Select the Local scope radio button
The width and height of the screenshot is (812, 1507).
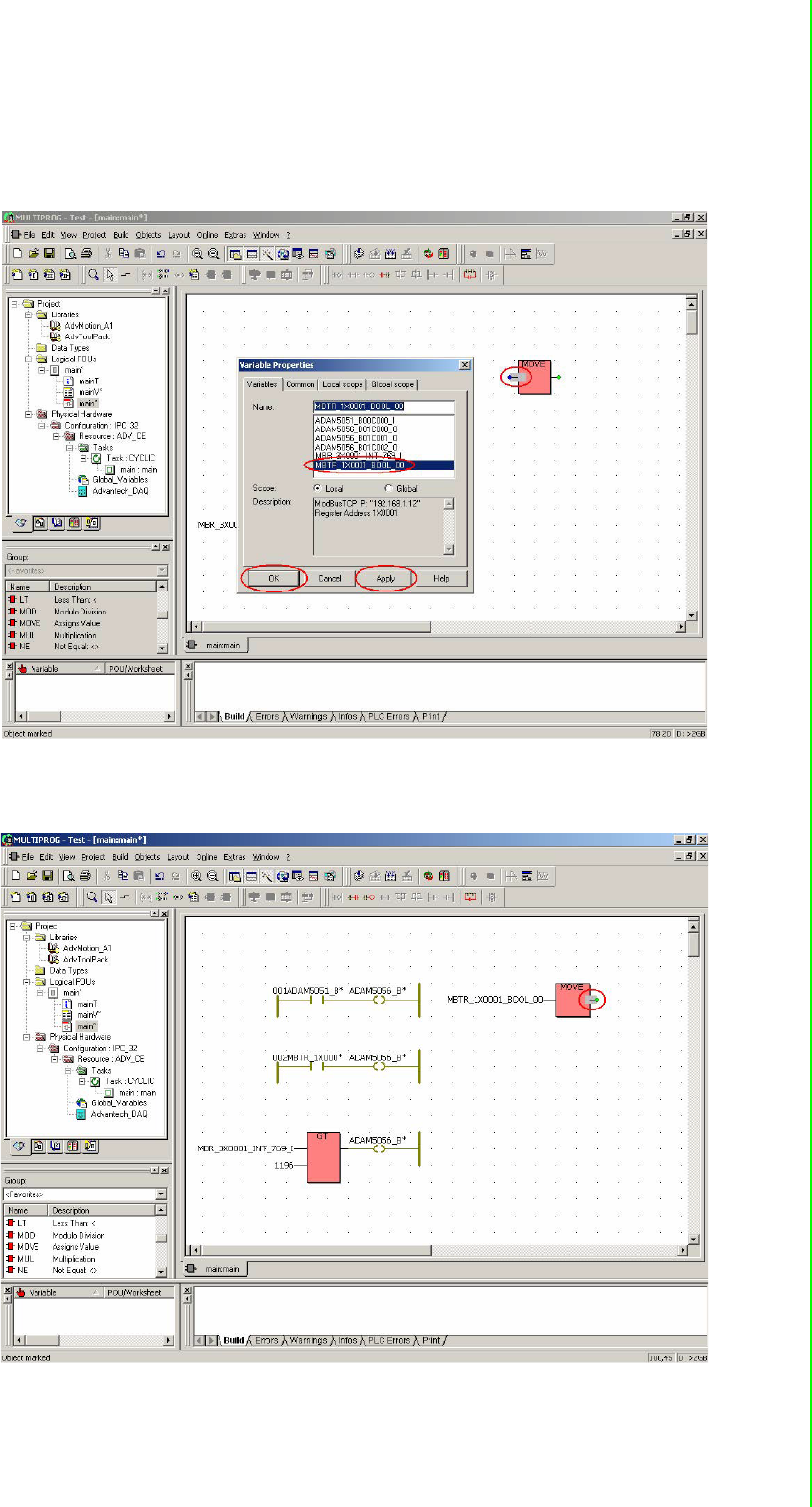pyautogui.click(x=318, y=489)
